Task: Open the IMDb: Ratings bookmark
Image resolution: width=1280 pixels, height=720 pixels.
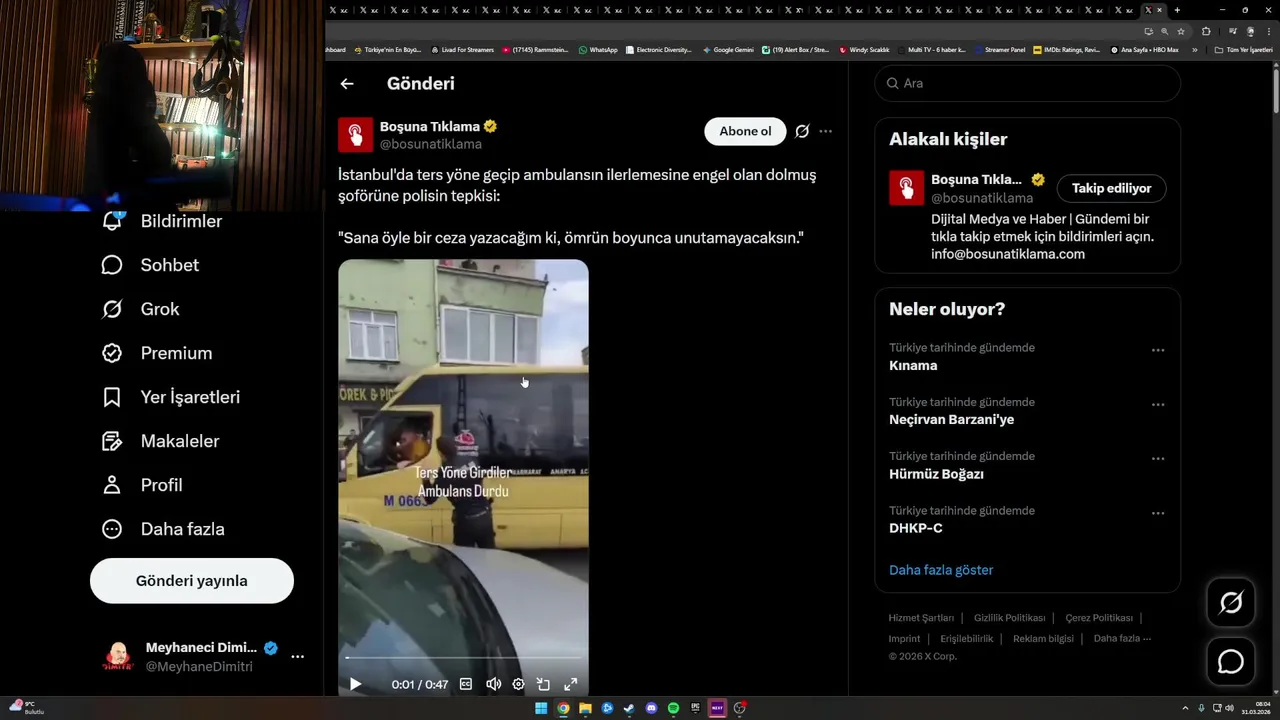Action: click(x=1067, y=49)
